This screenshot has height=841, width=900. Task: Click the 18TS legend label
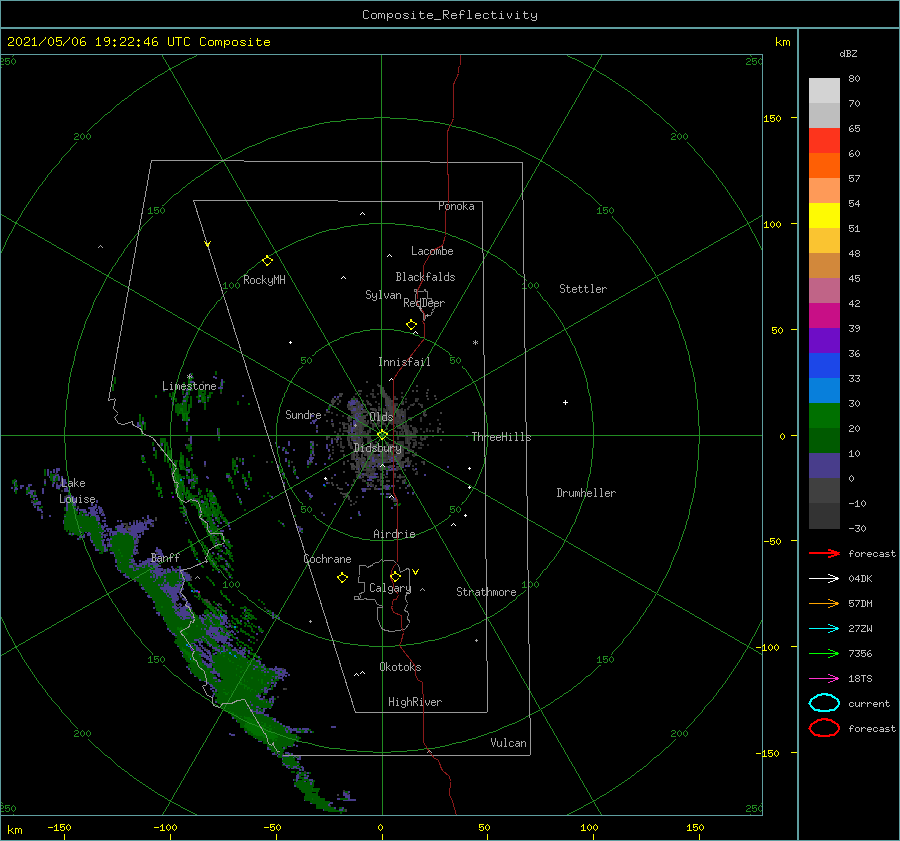[x=860, y=679]
